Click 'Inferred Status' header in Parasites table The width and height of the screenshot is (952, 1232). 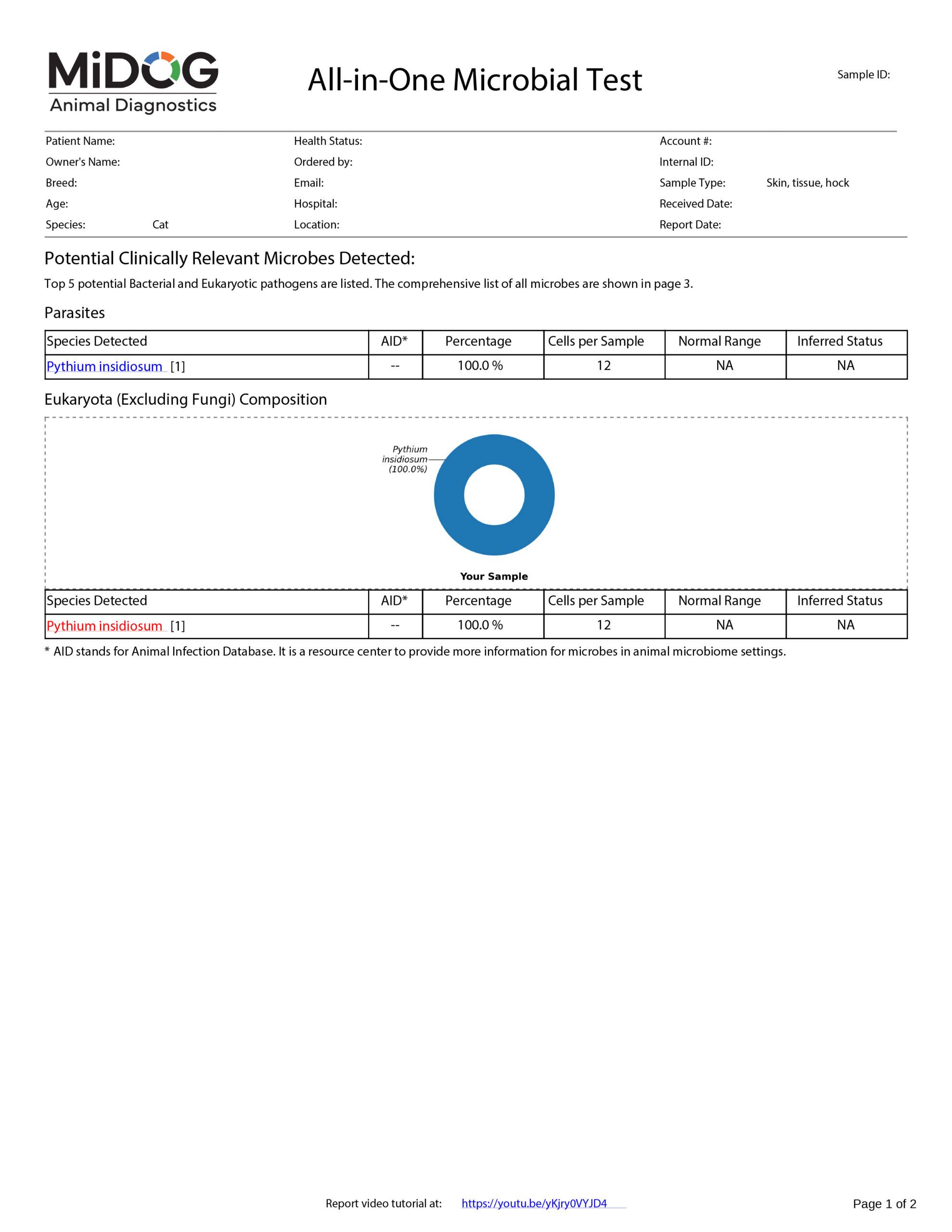click(x=840, y=341)
